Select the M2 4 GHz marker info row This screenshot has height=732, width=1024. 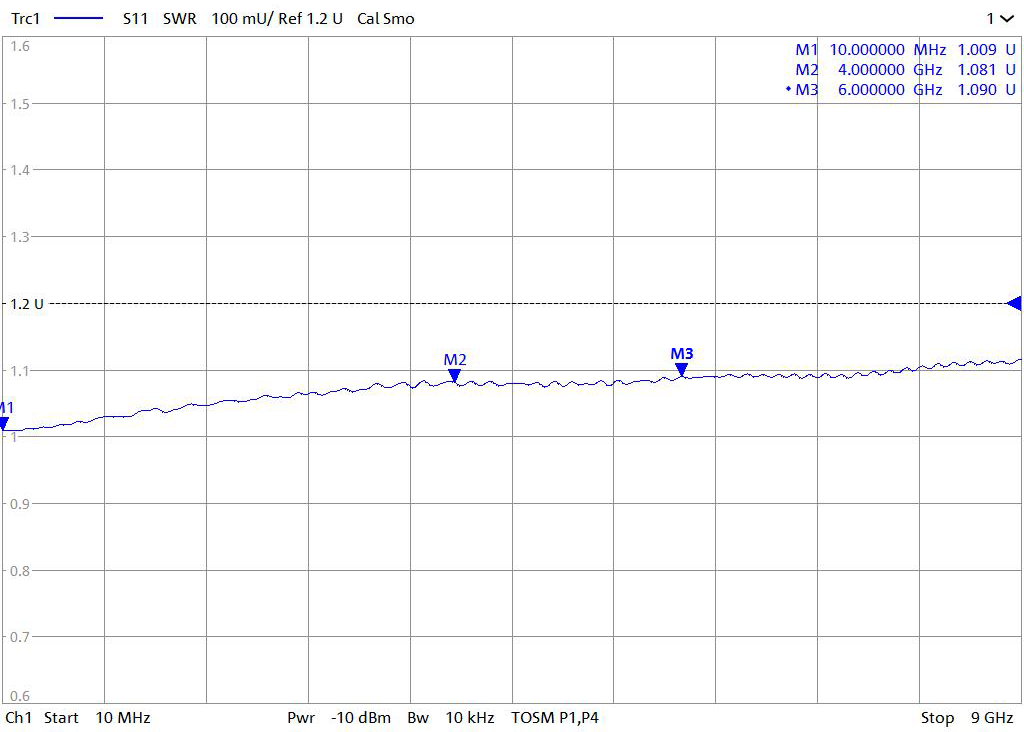(x=905, y=69)
